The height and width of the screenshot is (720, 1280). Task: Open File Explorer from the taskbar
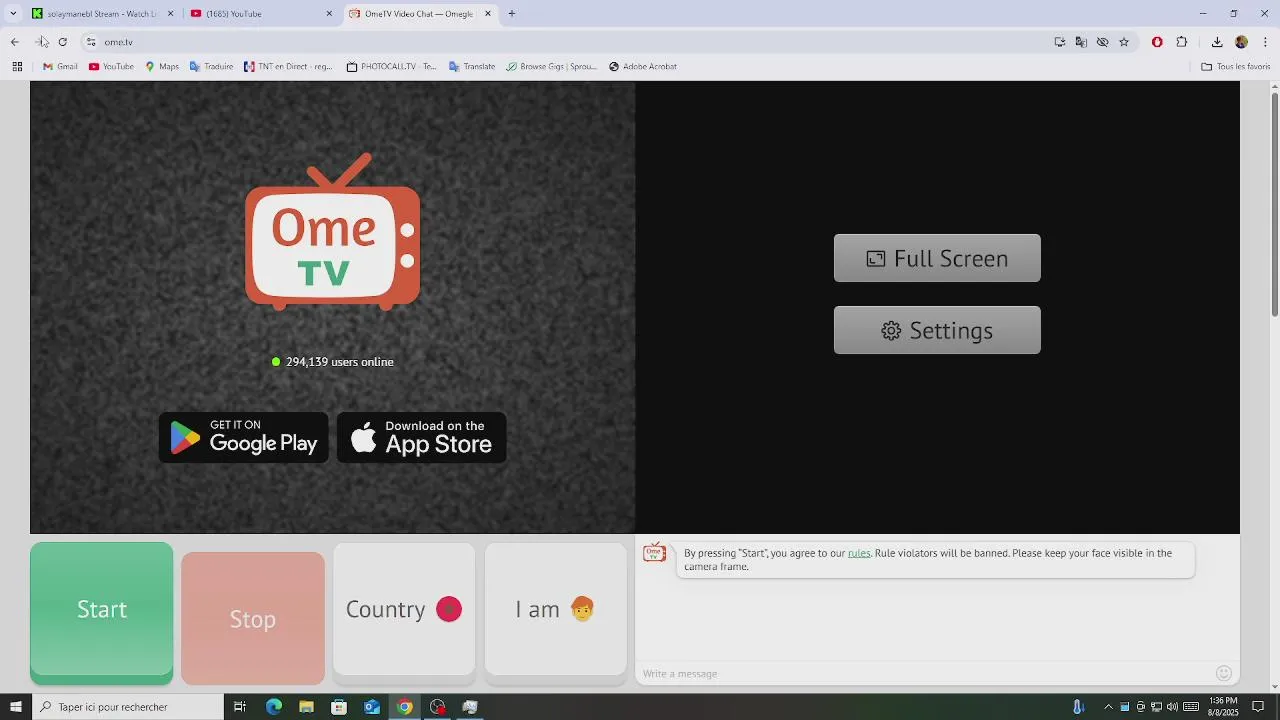307,707
